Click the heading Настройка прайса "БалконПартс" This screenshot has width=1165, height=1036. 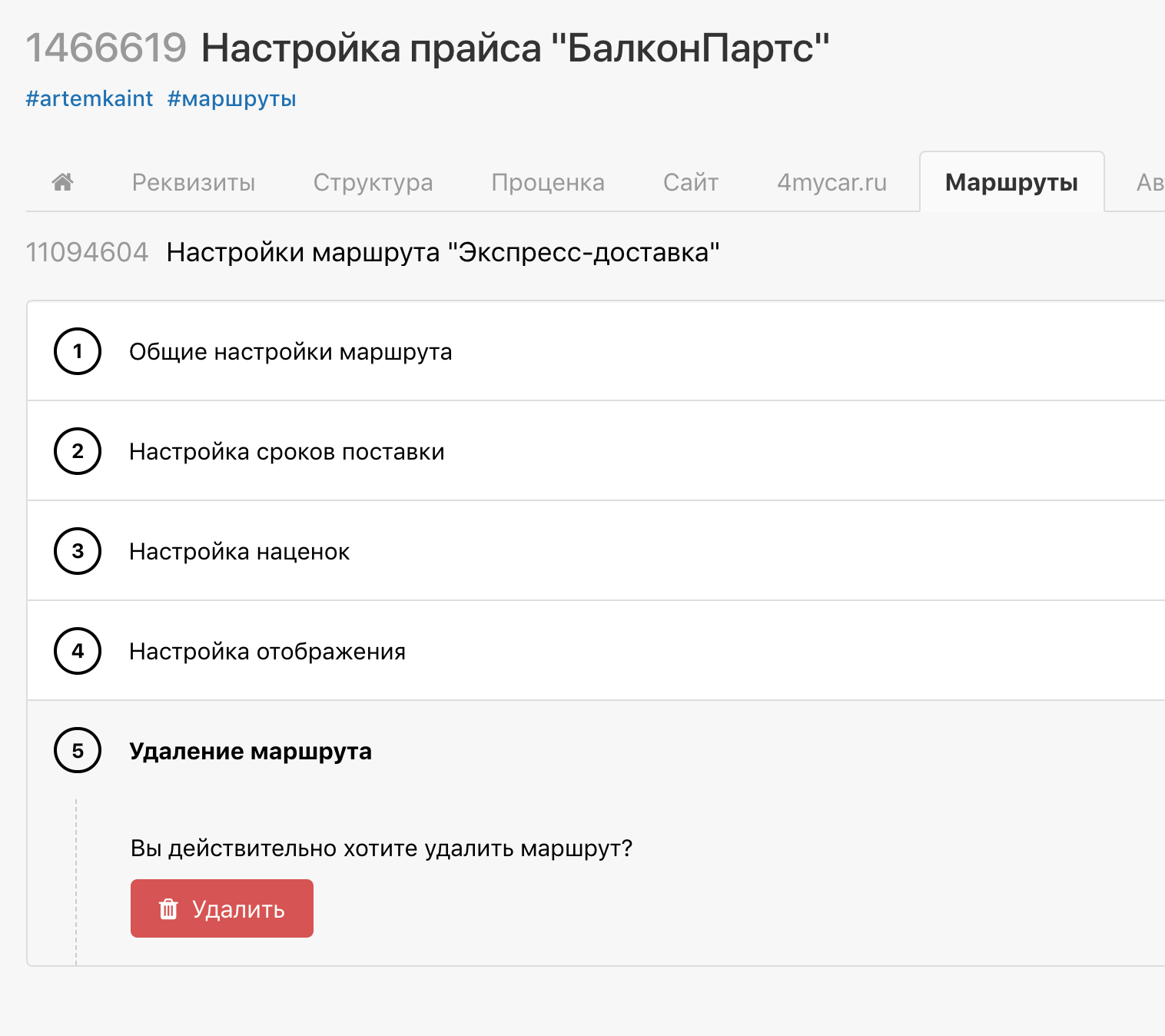click(516, 48)
